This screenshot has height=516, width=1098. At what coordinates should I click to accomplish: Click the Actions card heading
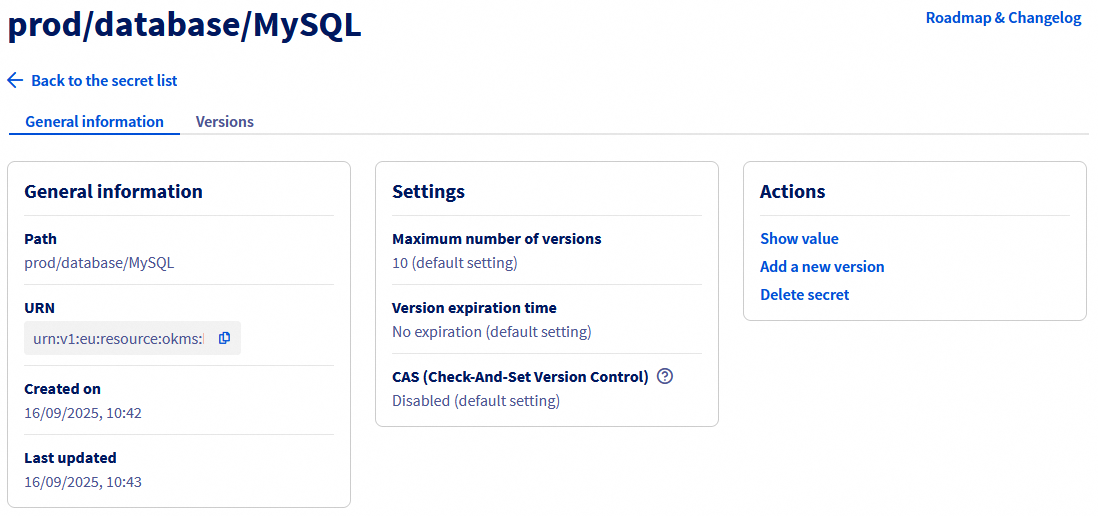pyautogui.click(x=792, y=192)
